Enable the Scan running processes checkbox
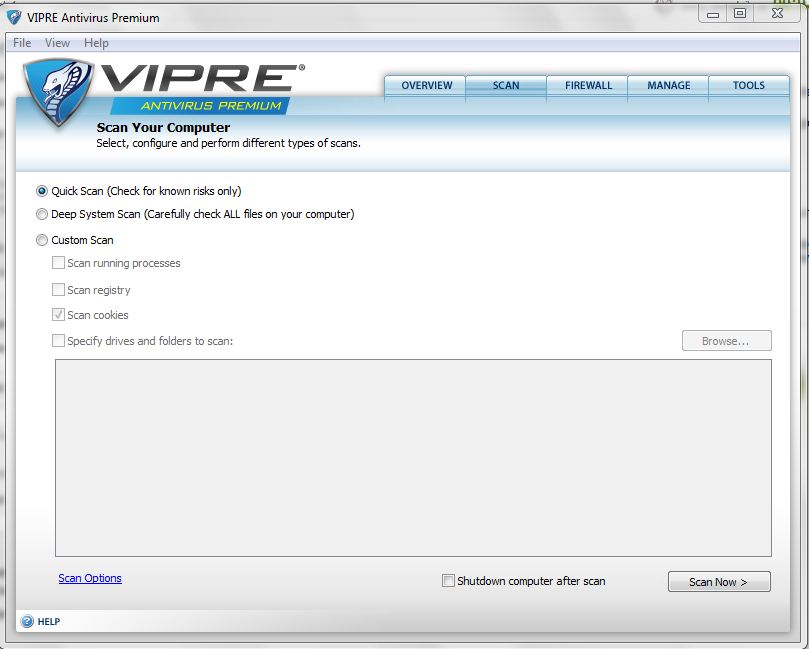Image resolution: width=809 pixels, height=649 pixels. tap(58, 263)
